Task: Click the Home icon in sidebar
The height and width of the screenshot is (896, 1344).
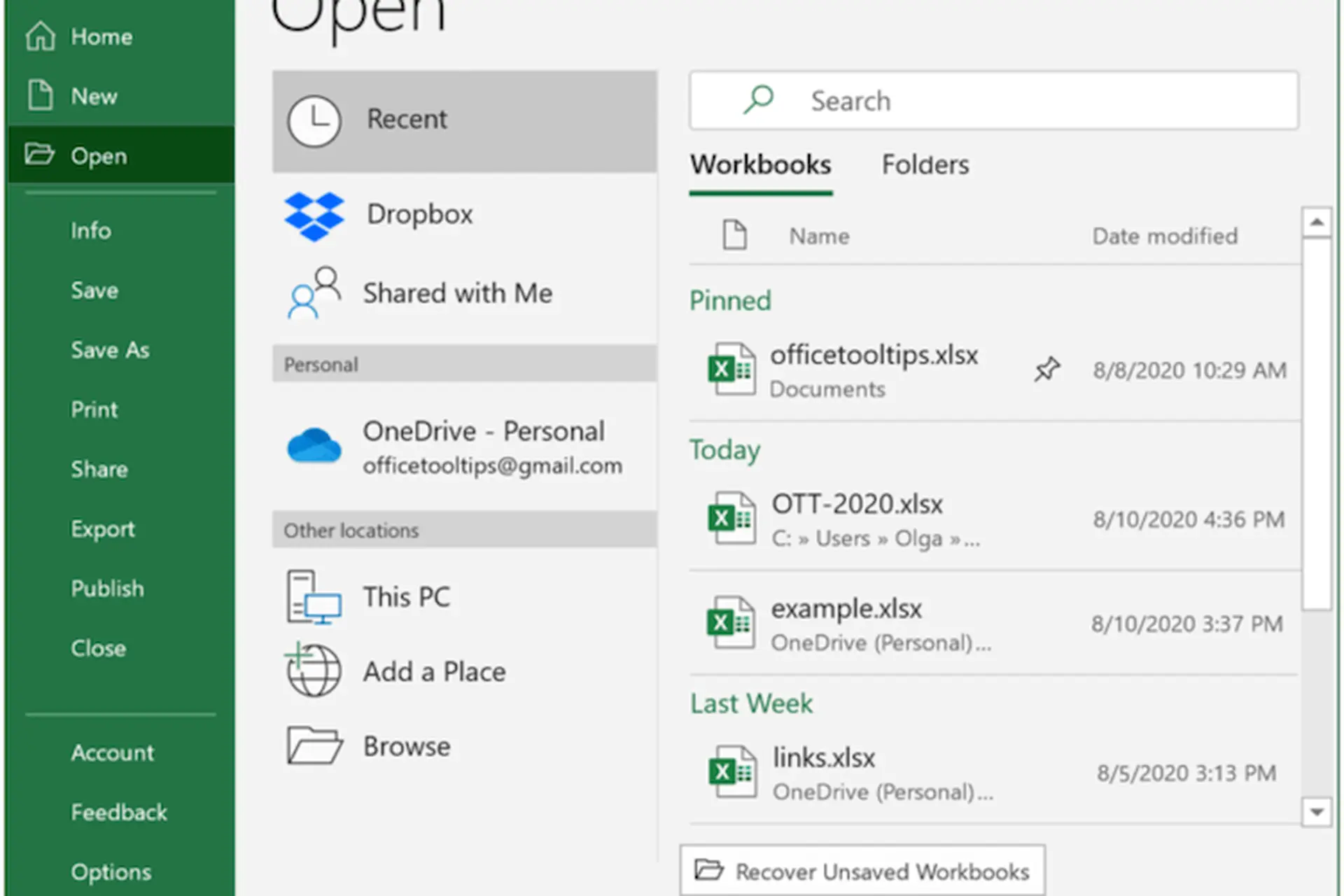Action: (x=40, y=36)
